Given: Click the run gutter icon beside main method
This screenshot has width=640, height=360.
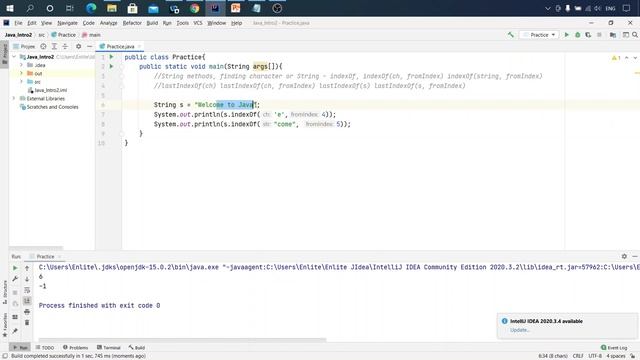Looking at the screenshot, I should click(x=111, y=67).
